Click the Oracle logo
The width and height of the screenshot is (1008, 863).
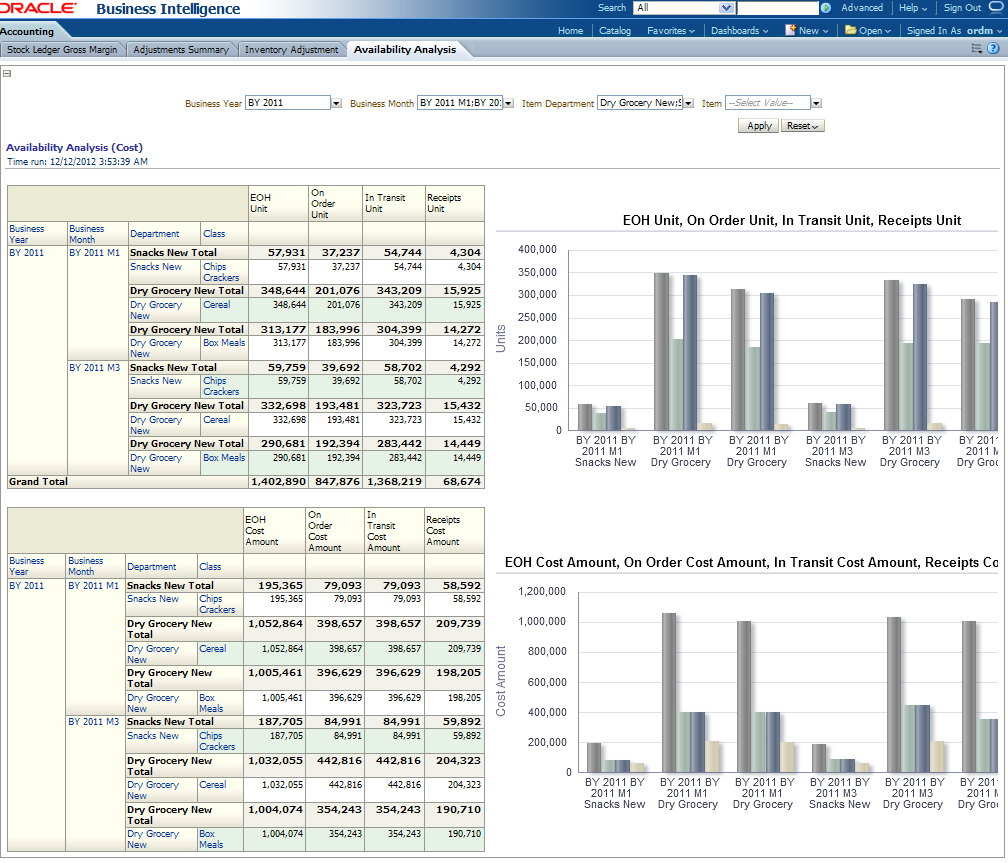pyautogui.click(x=38, y=8)
